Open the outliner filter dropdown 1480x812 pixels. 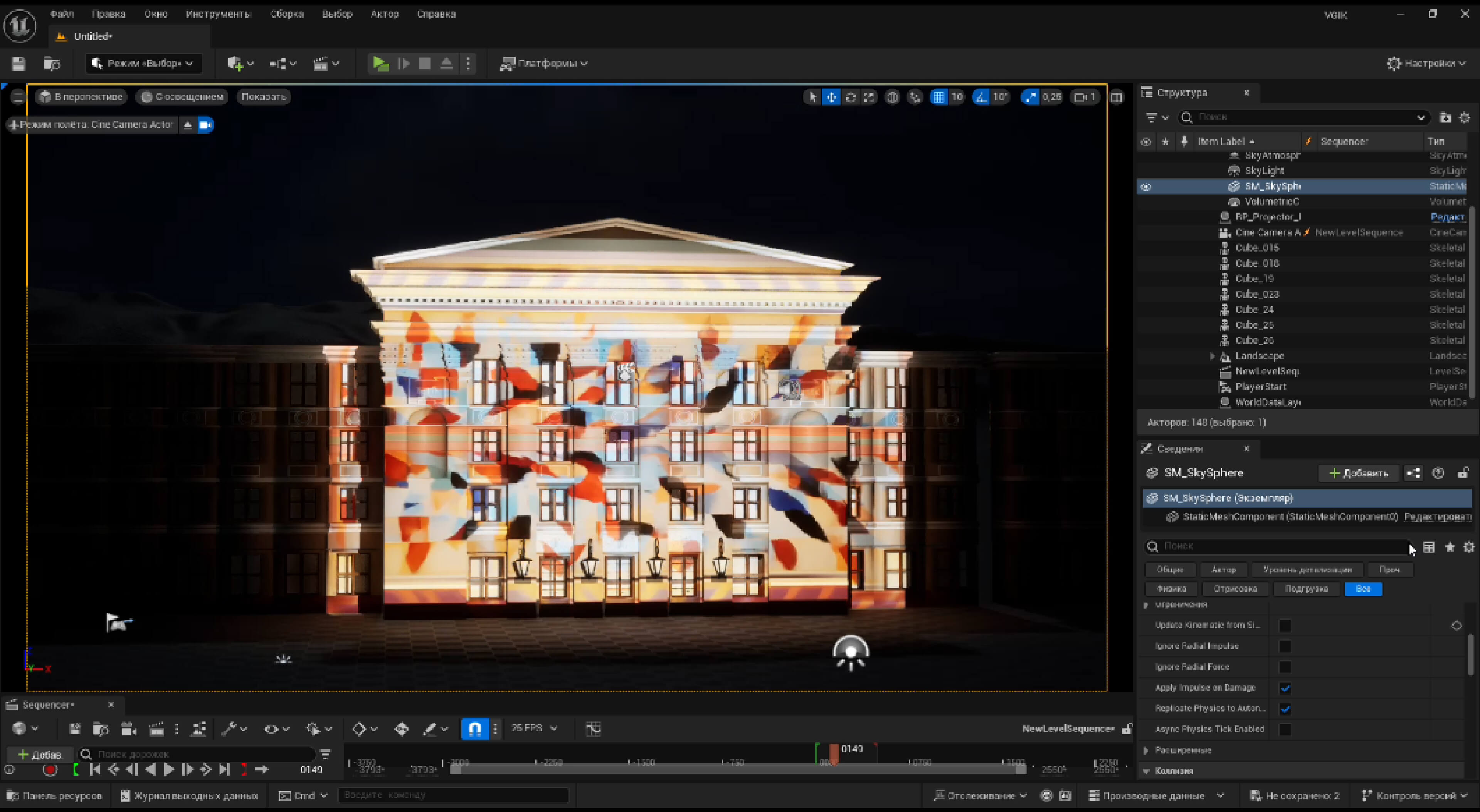pos(1157,117)
